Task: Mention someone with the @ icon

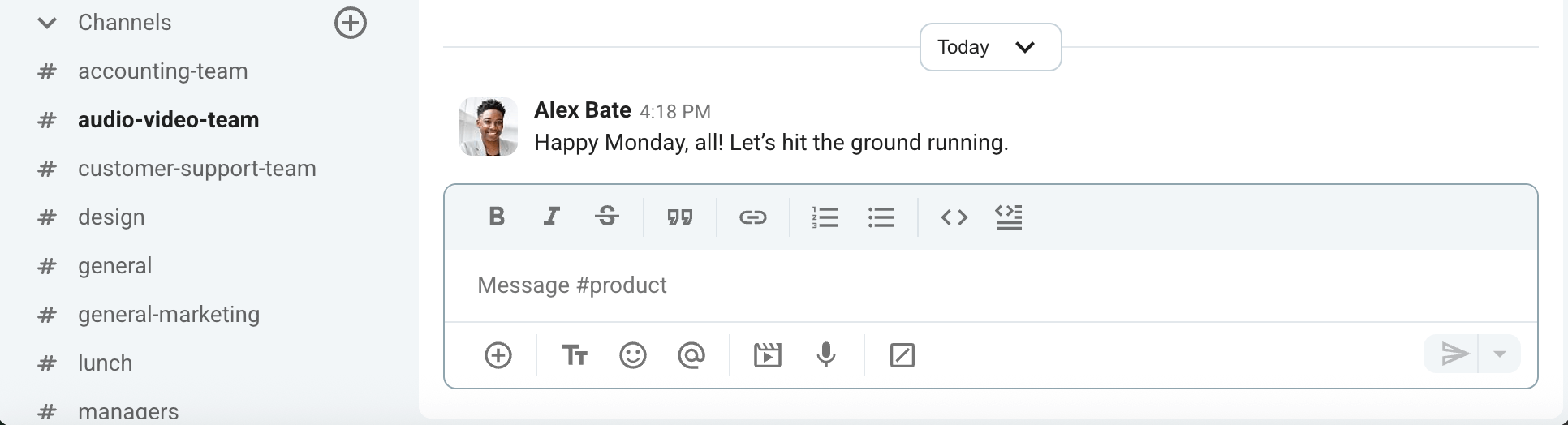Action: pos(691,355)
